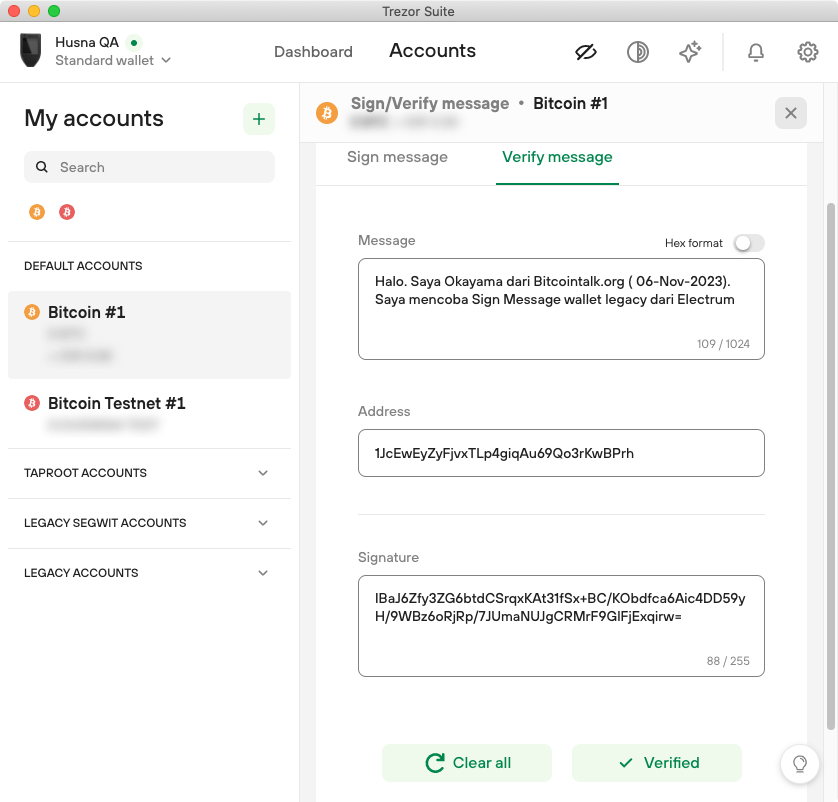838x802 pixels.
Task: Select the Verify message tab
Action: 557,157
